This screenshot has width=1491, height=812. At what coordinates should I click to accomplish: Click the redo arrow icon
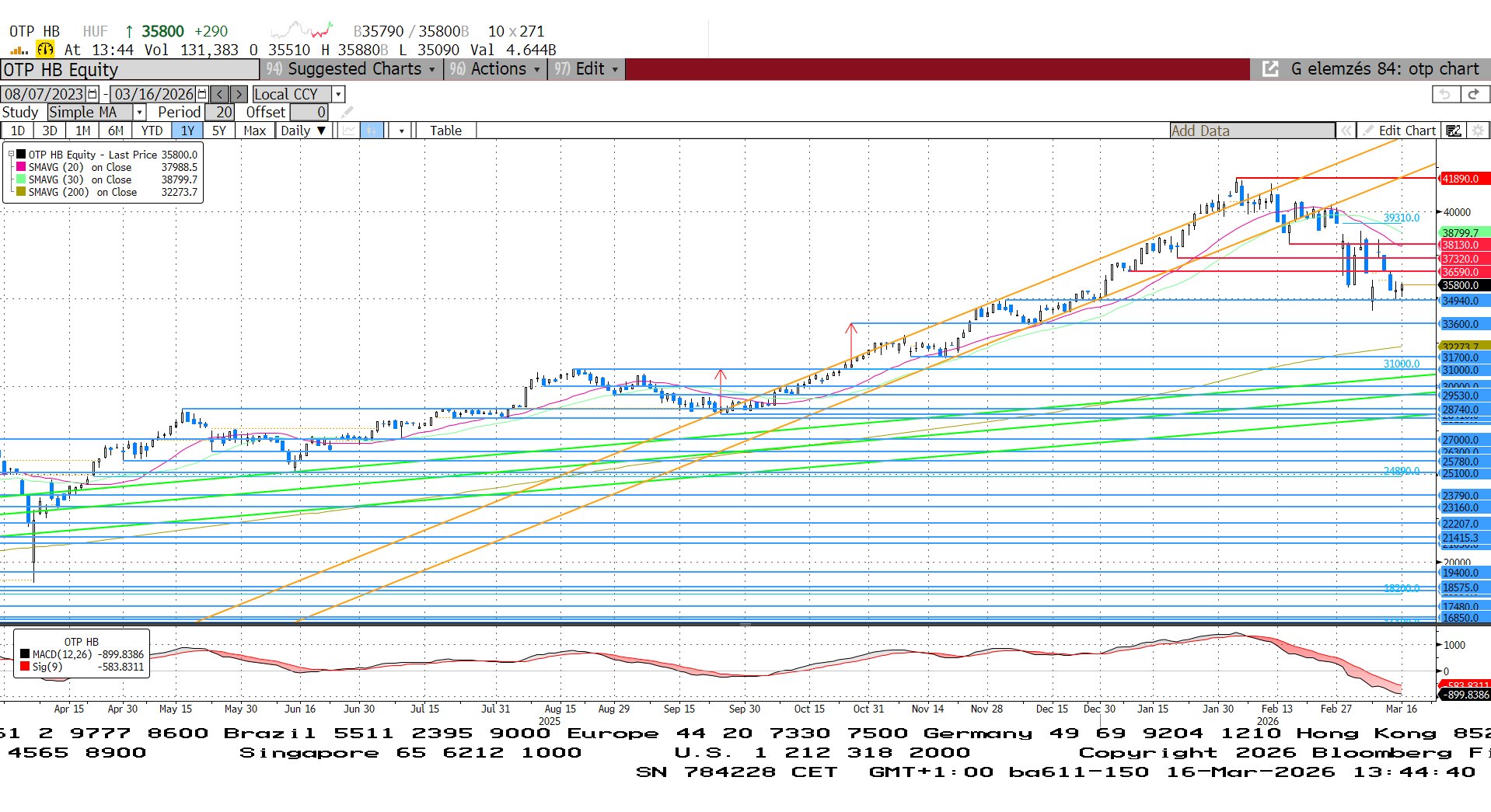click(1473, 94)
